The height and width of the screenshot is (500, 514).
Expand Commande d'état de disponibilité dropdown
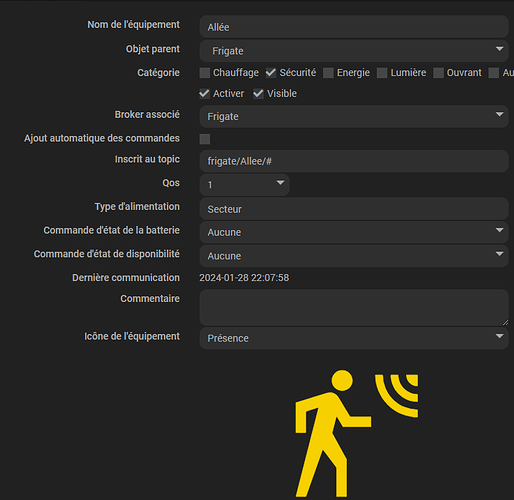pyautogui.click(x=354, y=256)
